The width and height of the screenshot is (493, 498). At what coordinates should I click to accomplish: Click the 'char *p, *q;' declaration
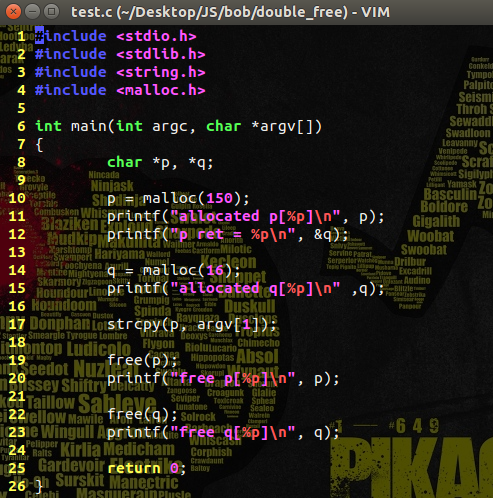[x=160, y=162]
